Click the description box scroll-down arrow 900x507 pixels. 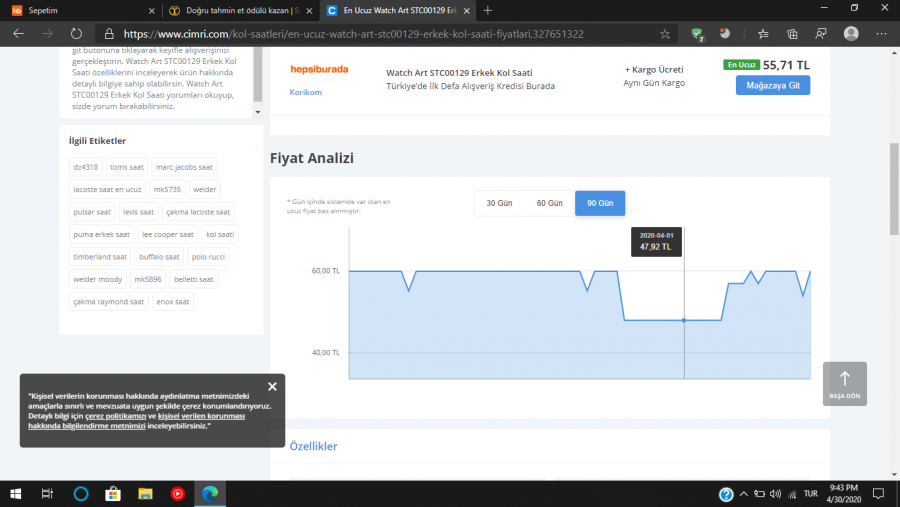point(258,112)
